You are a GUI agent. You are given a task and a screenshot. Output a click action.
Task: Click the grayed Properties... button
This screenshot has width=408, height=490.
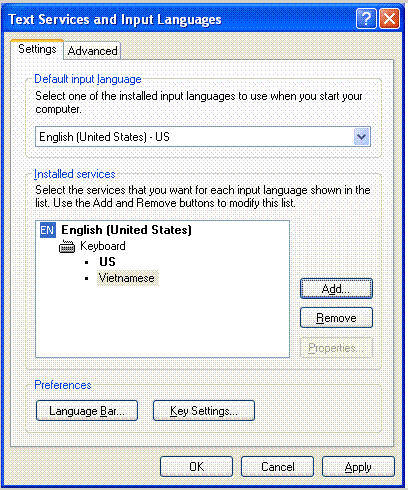[336, 348]
